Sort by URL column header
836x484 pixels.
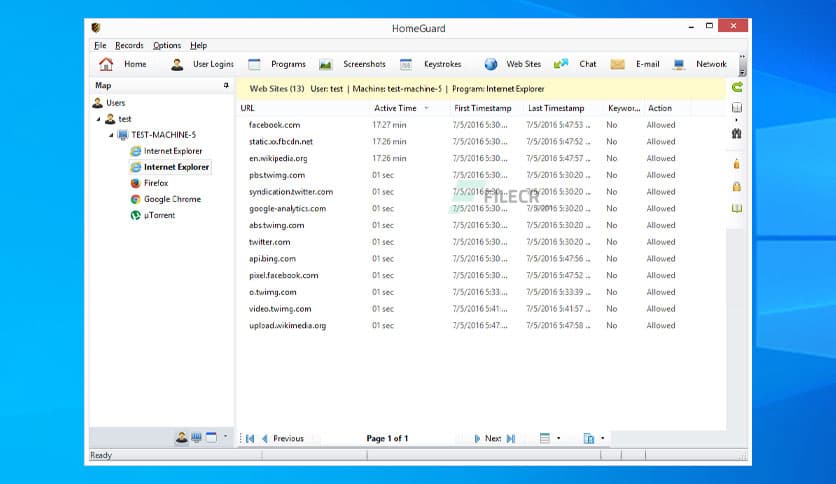click(x=247, y=108)
